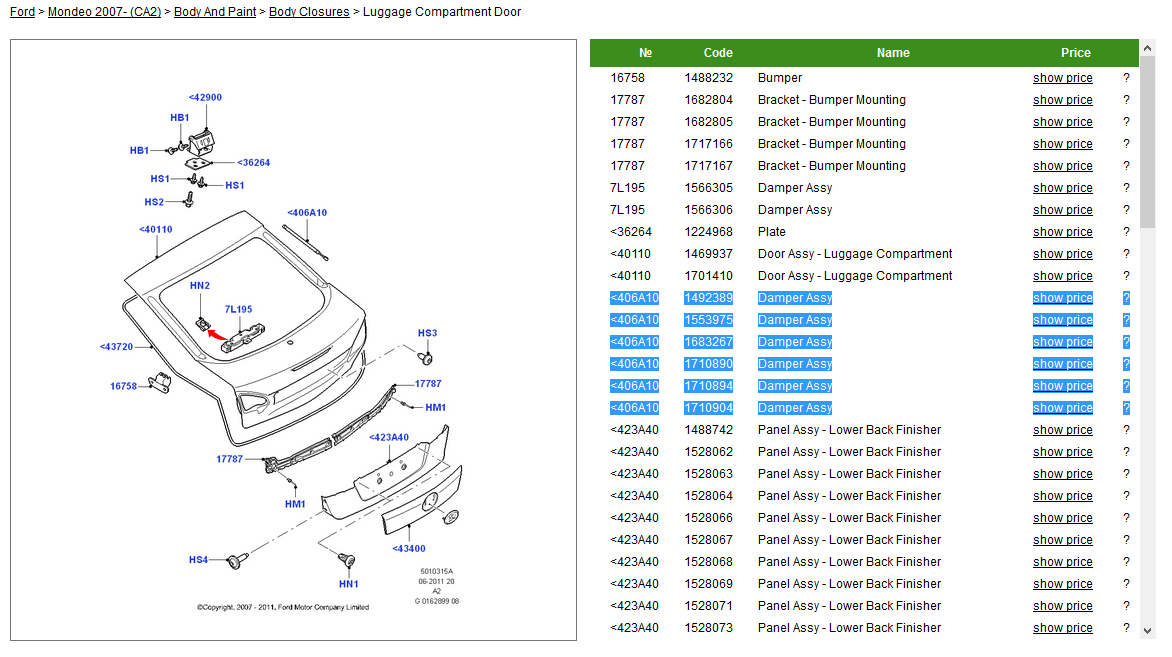Click the question mark in the Bumper 1488232 row

tap(1126, 78)
